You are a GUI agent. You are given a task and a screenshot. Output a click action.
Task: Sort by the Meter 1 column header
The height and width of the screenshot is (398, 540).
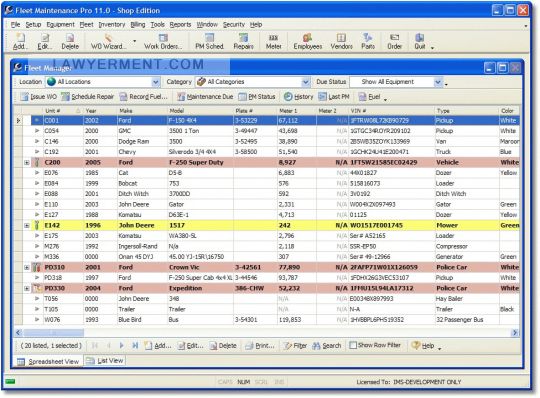coord(296,111)
